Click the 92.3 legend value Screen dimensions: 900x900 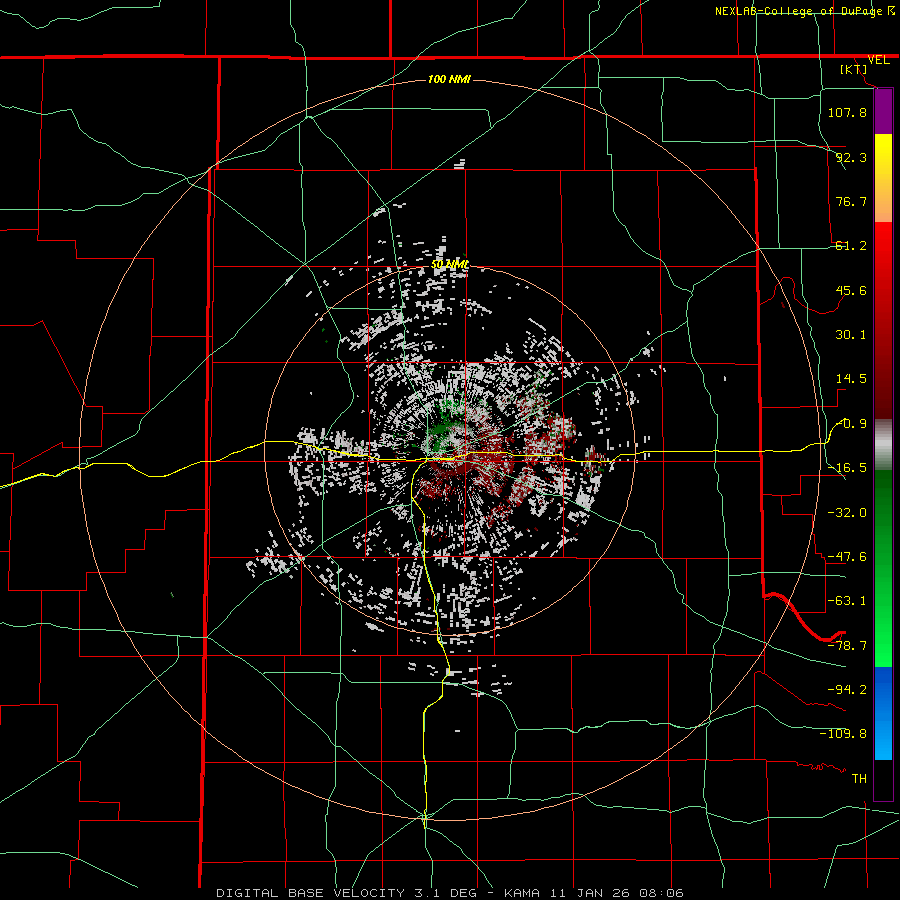(851, 157)
